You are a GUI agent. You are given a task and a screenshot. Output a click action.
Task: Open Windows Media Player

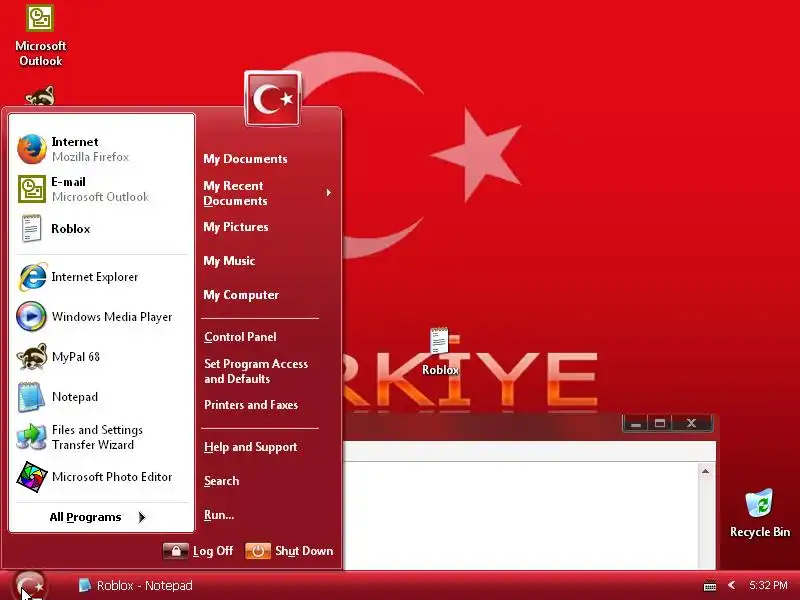point(101,317)
